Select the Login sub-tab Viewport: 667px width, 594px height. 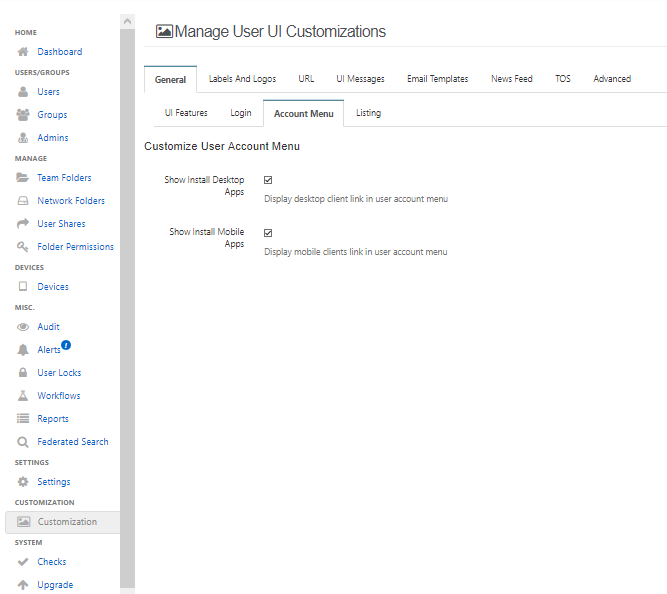tap(240, 113)
